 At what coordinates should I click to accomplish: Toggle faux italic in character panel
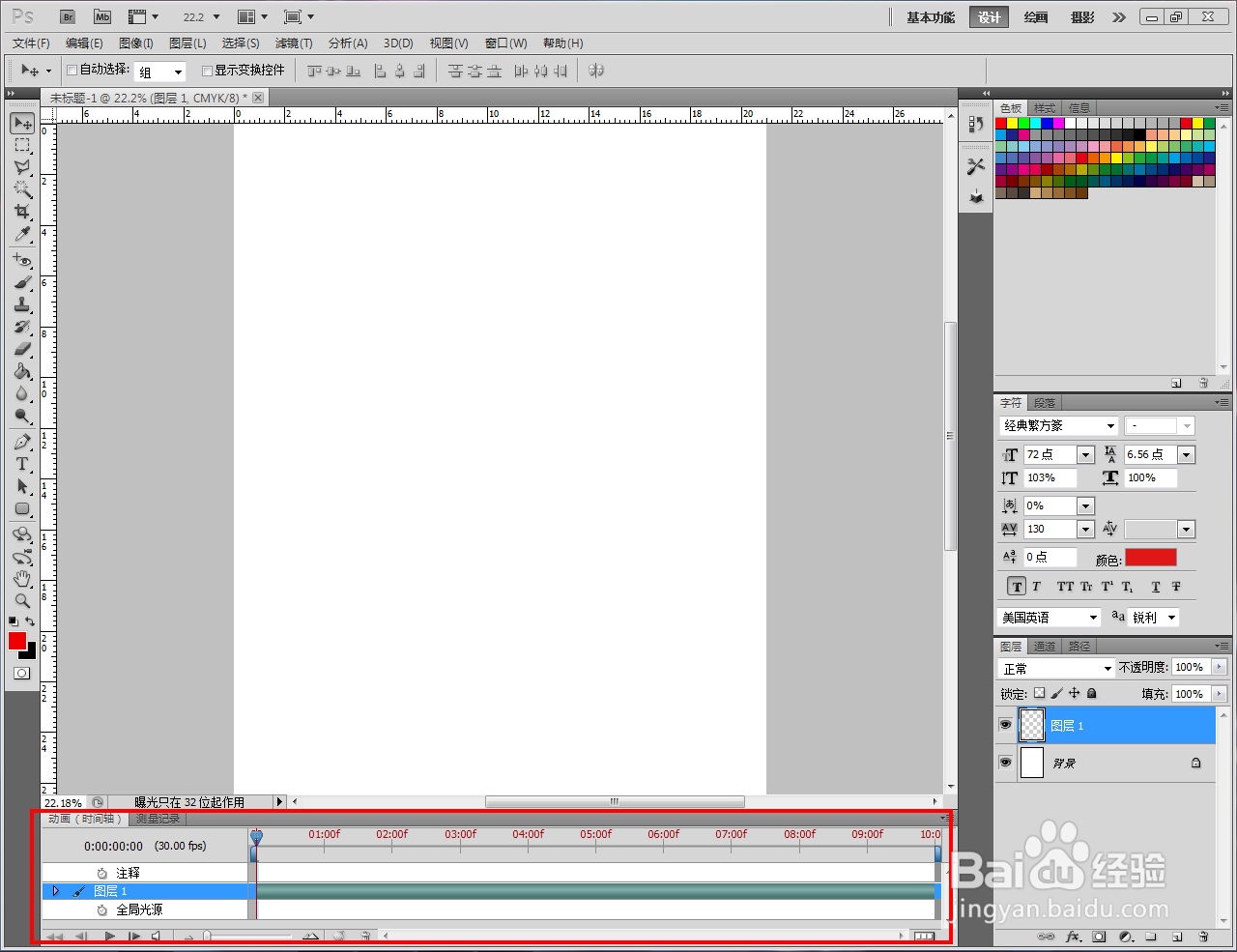coord(1036,587)
